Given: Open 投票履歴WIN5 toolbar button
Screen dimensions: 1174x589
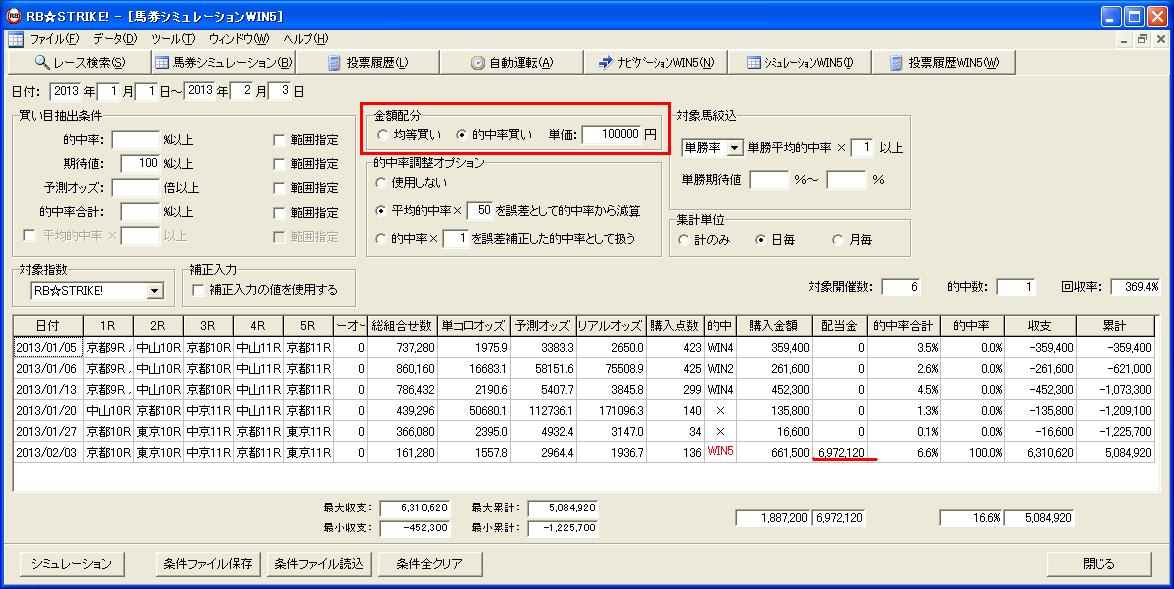Looking at the screenshot, I should click(x=943, y=63).
